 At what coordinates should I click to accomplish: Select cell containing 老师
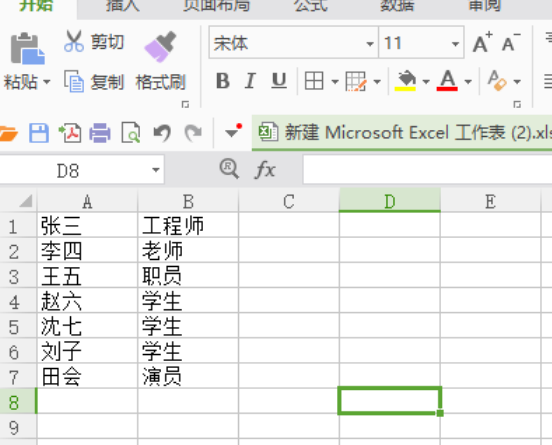point(188,251)
